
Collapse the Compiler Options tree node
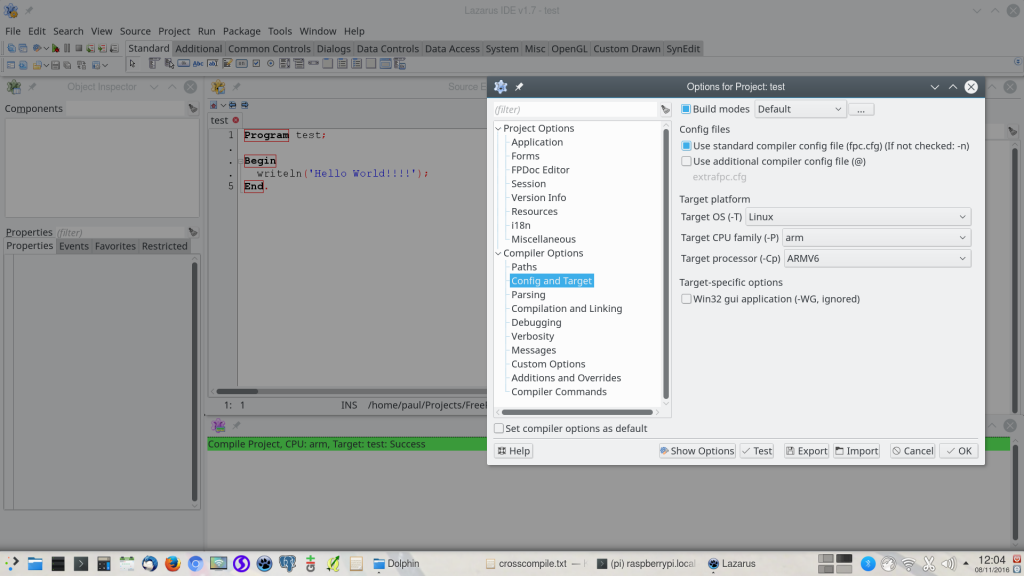(x=498, y=253)
